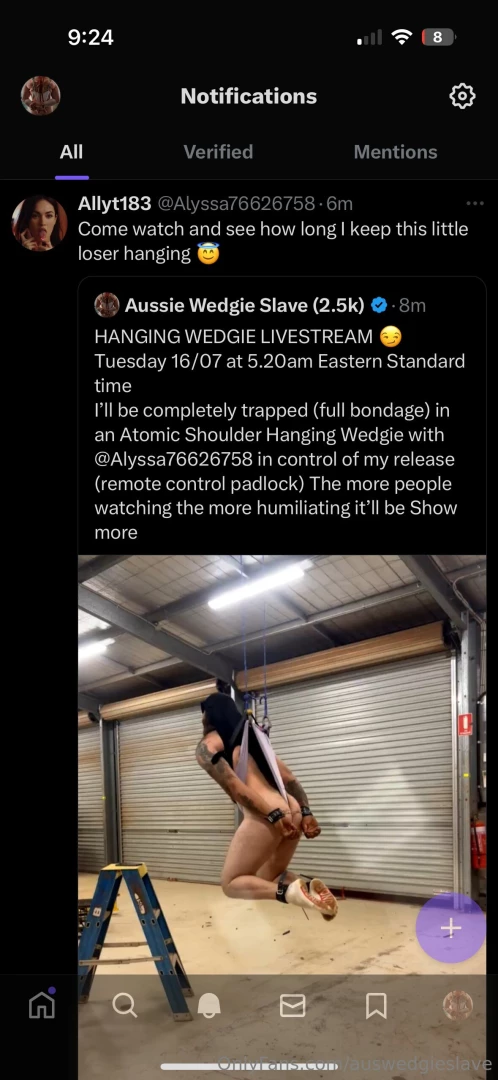Open account menu via top-left profile avatar
Screen dimensions: 498x1080
pos(41,96)
